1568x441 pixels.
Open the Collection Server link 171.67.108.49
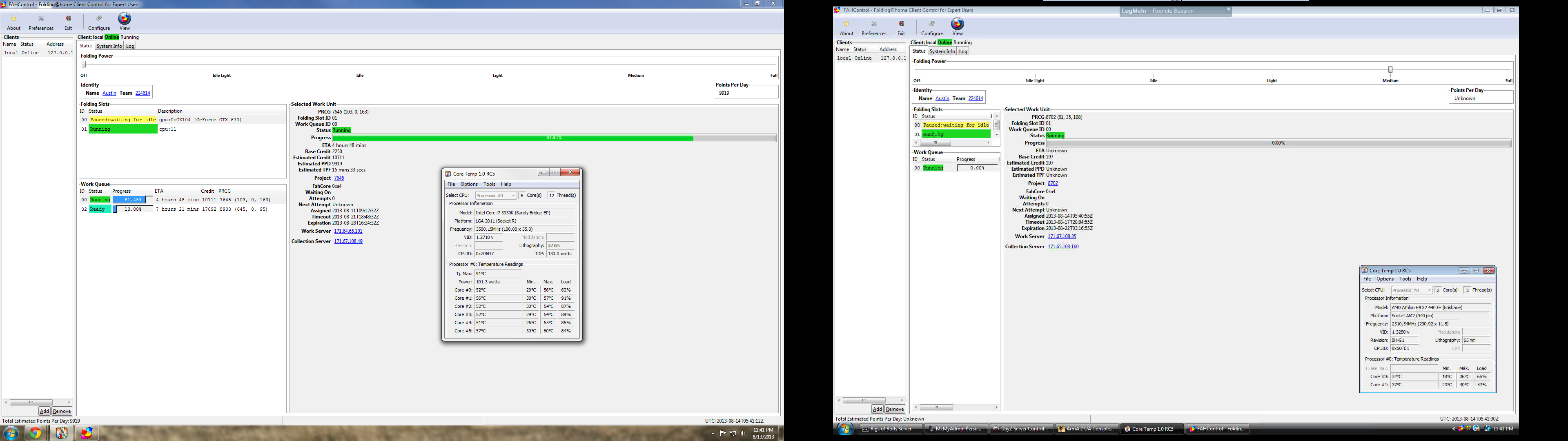[x=348, y=241]
